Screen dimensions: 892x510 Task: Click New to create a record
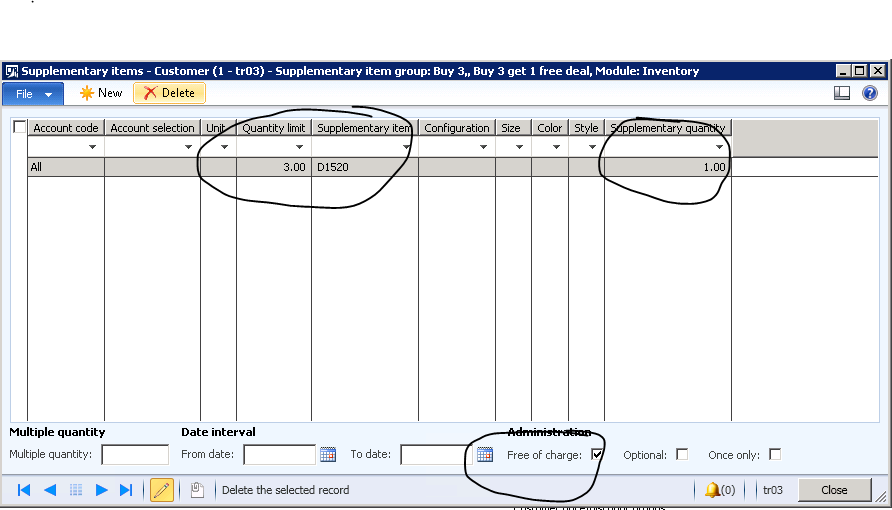click(x=101, y=93)
